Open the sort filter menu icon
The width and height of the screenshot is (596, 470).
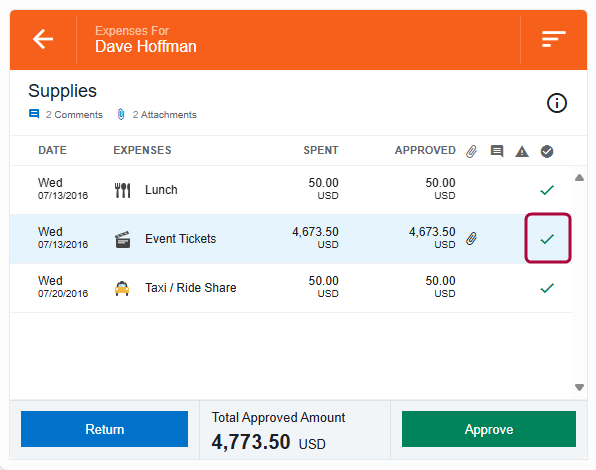click(x=553, y=39)
